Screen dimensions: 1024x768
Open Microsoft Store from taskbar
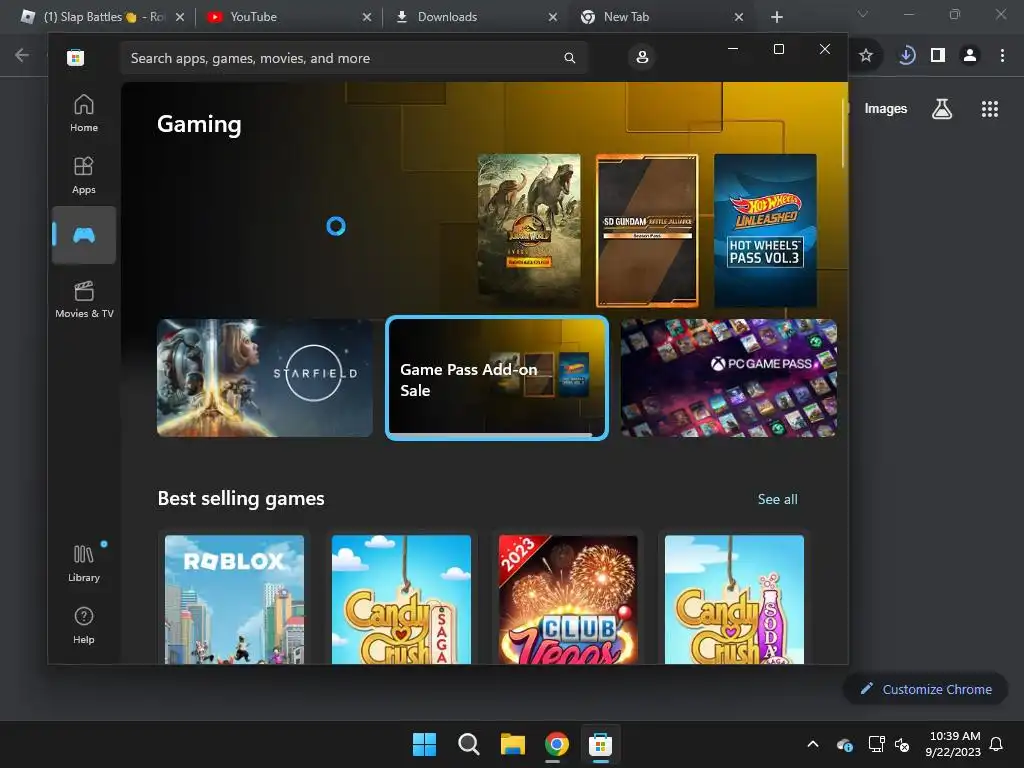[x=600, y=744]
